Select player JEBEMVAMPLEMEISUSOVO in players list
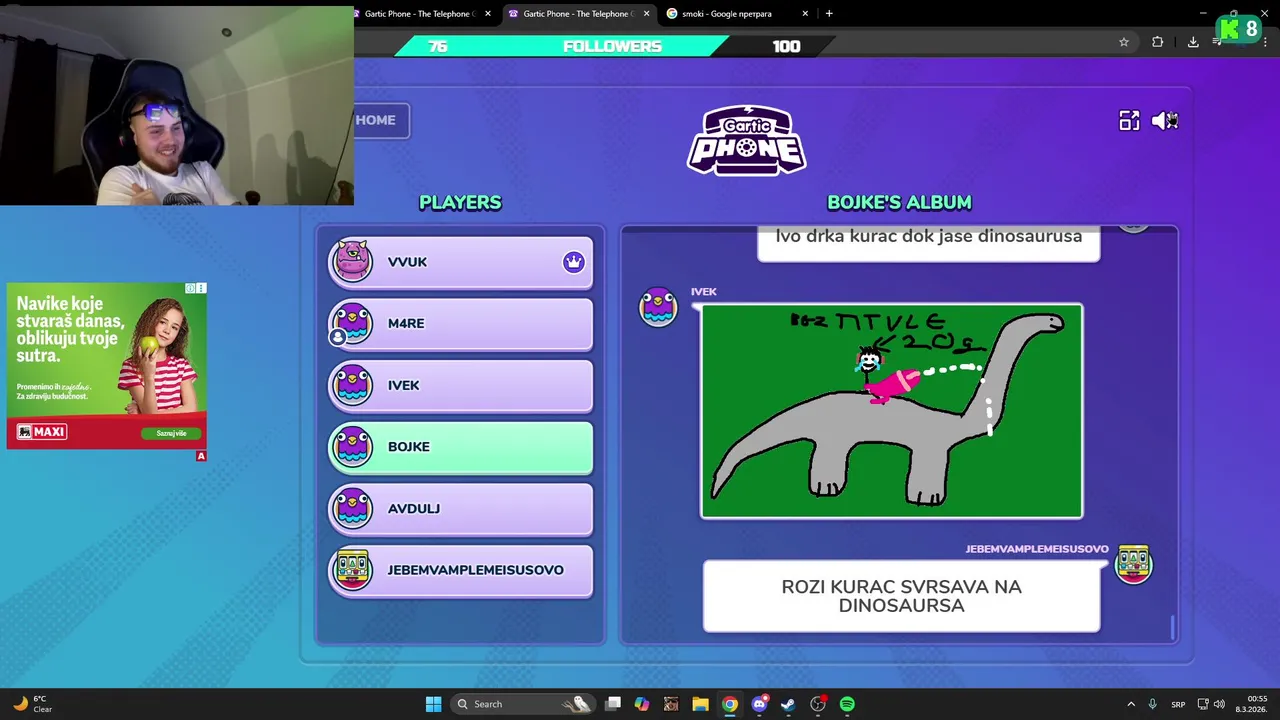Screen dimensions: 1280x720 pos(460,570)
